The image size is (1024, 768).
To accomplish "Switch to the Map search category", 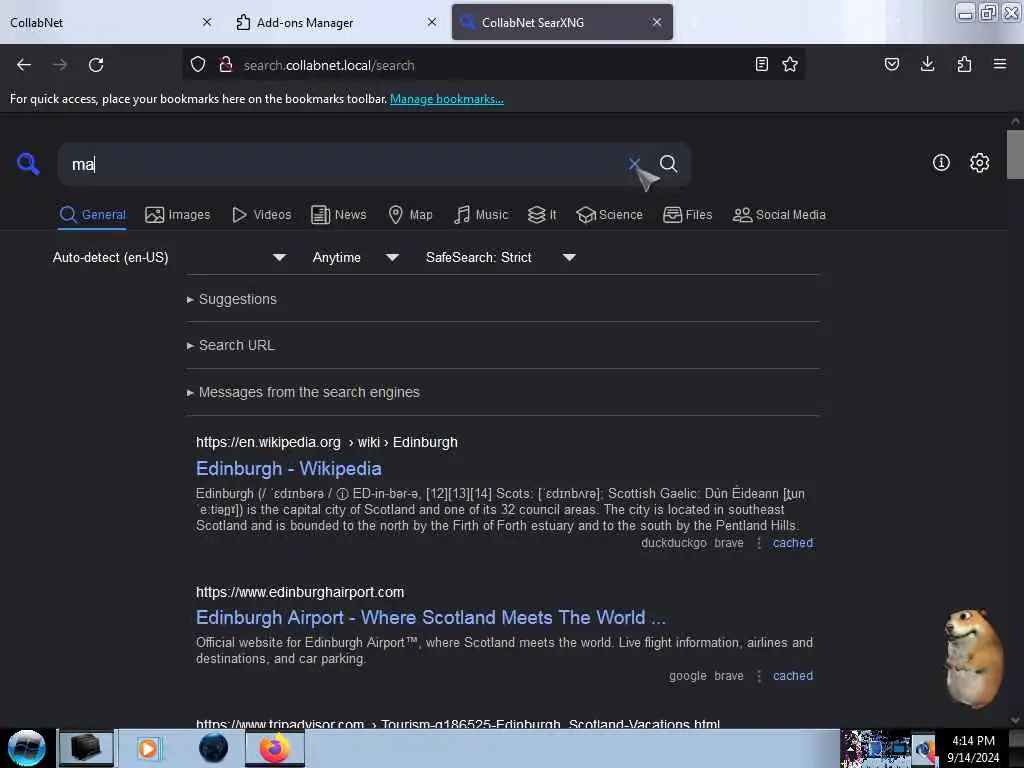I will 410,215.
